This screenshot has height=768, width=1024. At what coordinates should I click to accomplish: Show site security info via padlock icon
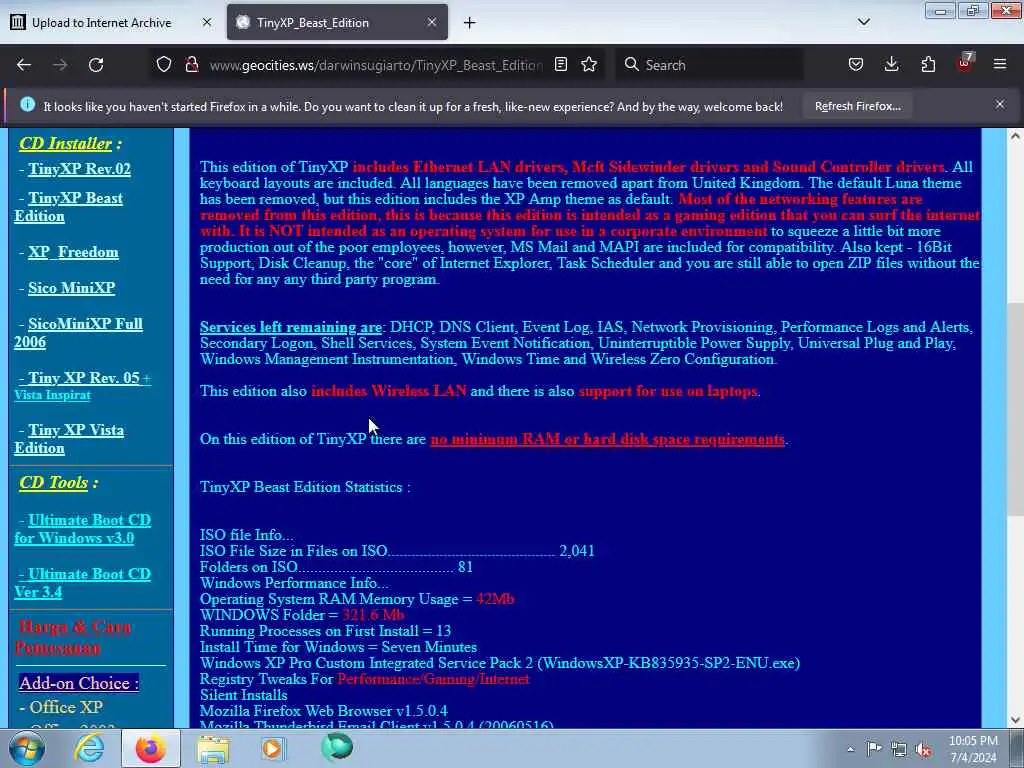191,65
